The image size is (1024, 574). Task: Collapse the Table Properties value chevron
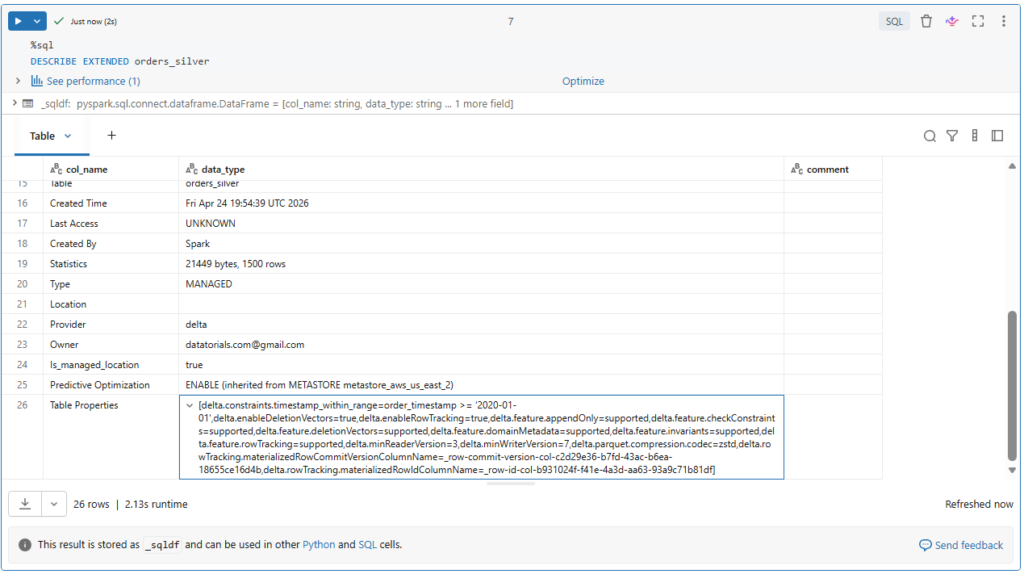coord(190,406)
